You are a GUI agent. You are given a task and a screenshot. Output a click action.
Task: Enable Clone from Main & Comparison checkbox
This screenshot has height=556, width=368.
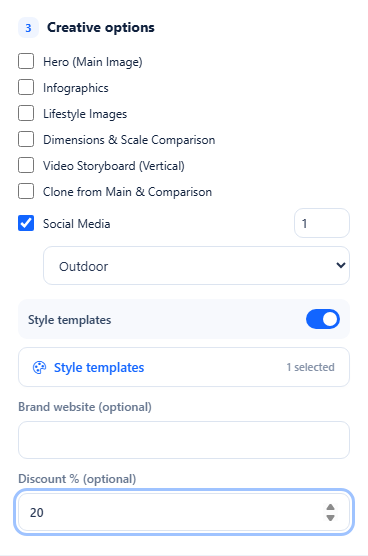pos(26,191)
